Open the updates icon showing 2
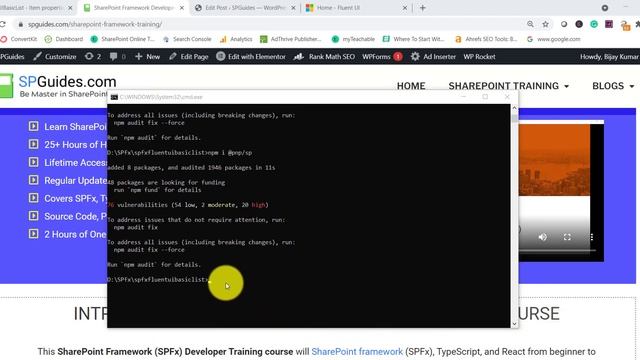This screenshot has width=640, height=360. click(x=93, y=57)
